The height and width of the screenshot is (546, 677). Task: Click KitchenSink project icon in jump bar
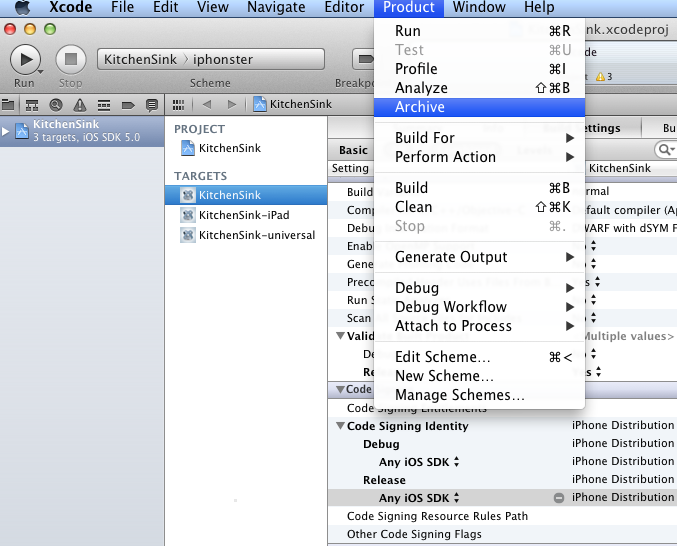pyautogui.click(x=259, y=104)
